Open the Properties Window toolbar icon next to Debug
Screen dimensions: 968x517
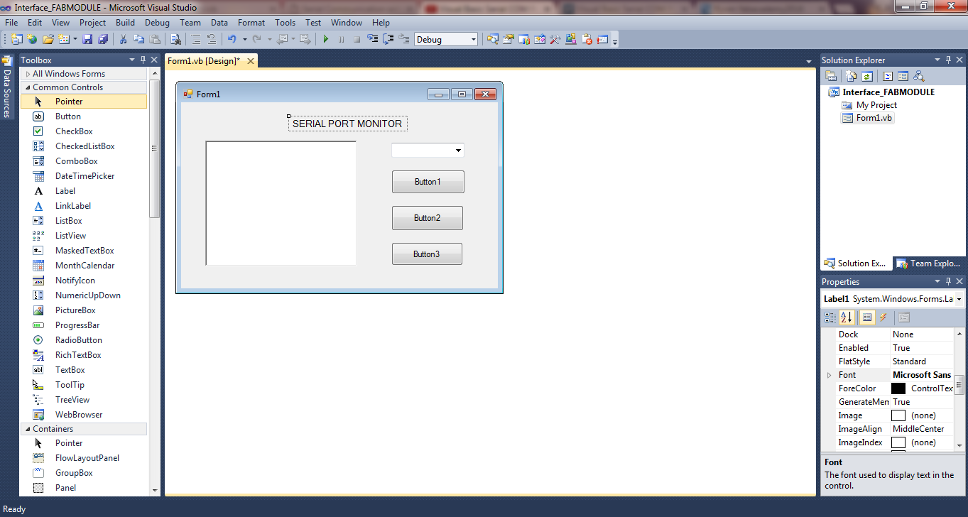pos(508,39)
